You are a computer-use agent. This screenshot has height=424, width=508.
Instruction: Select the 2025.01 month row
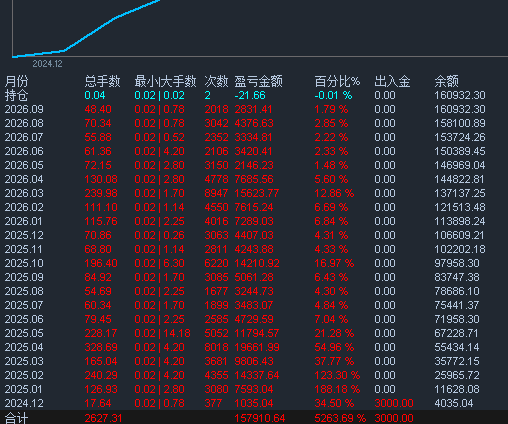[x=24, y=390]
